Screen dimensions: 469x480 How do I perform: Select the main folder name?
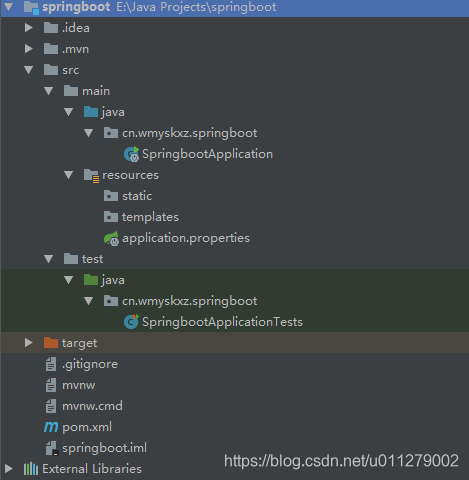(96, 91)
